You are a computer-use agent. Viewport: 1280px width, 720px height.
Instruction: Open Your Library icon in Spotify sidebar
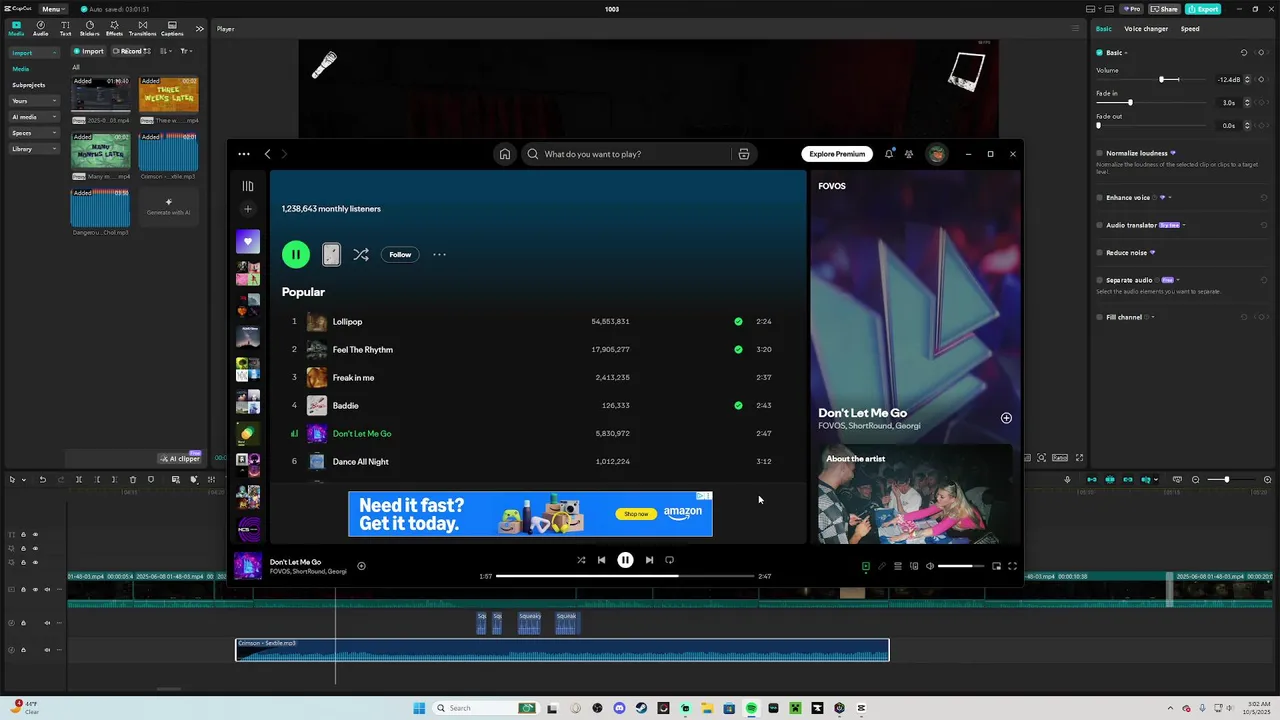[248, 186]
